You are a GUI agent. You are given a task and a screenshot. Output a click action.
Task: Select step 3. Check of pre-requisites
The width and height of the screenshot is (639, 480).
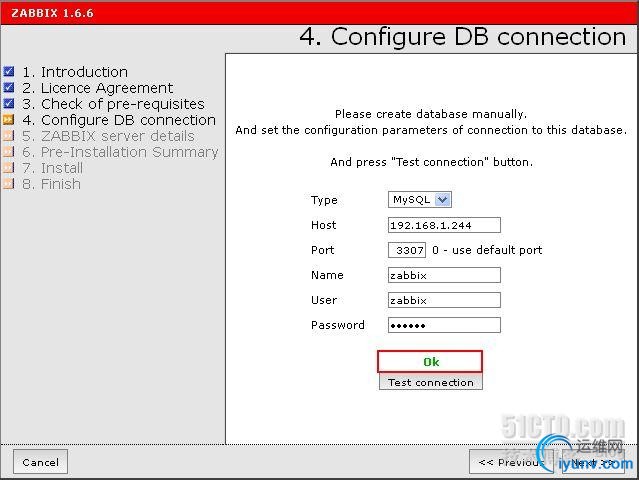pyautogui.click(x=113, y=103)
